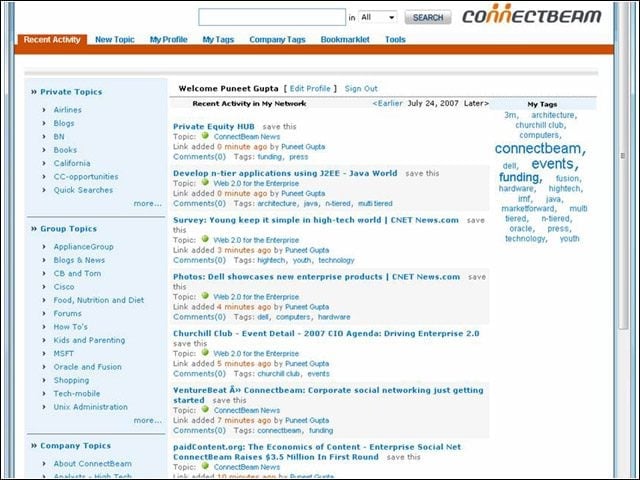
Task: Click the green topic icon under Develop n-tier applications
Action: (x=205, y=183)
